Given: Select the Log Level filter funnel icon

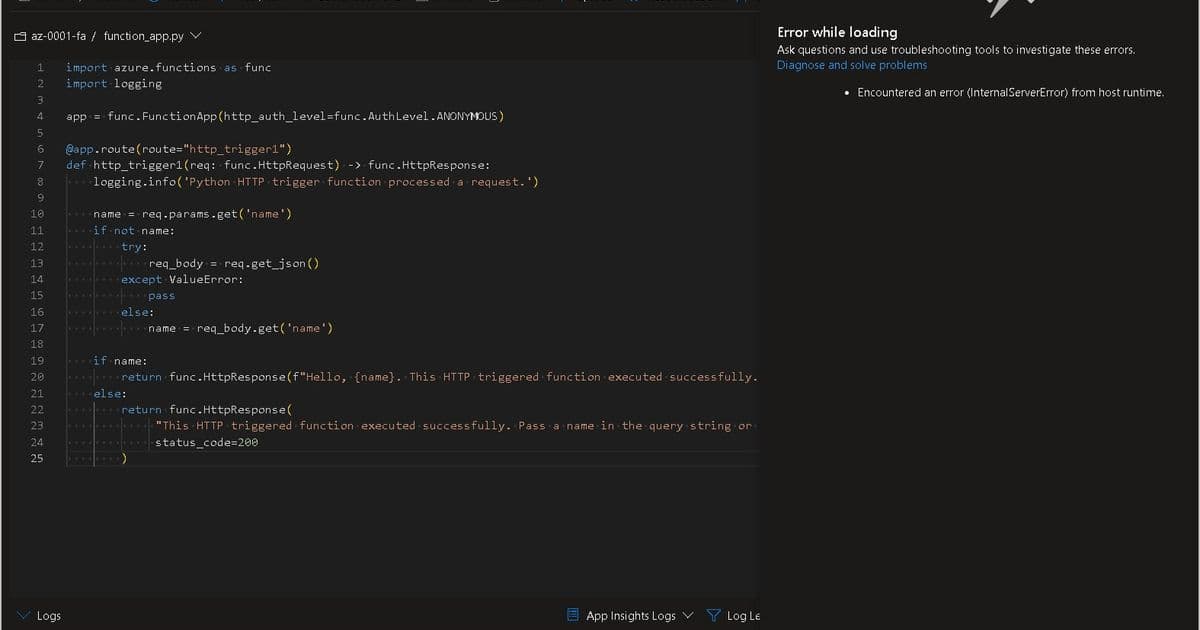Looking at the screenshot, I should pyautogui.click(x=713, y=615).
